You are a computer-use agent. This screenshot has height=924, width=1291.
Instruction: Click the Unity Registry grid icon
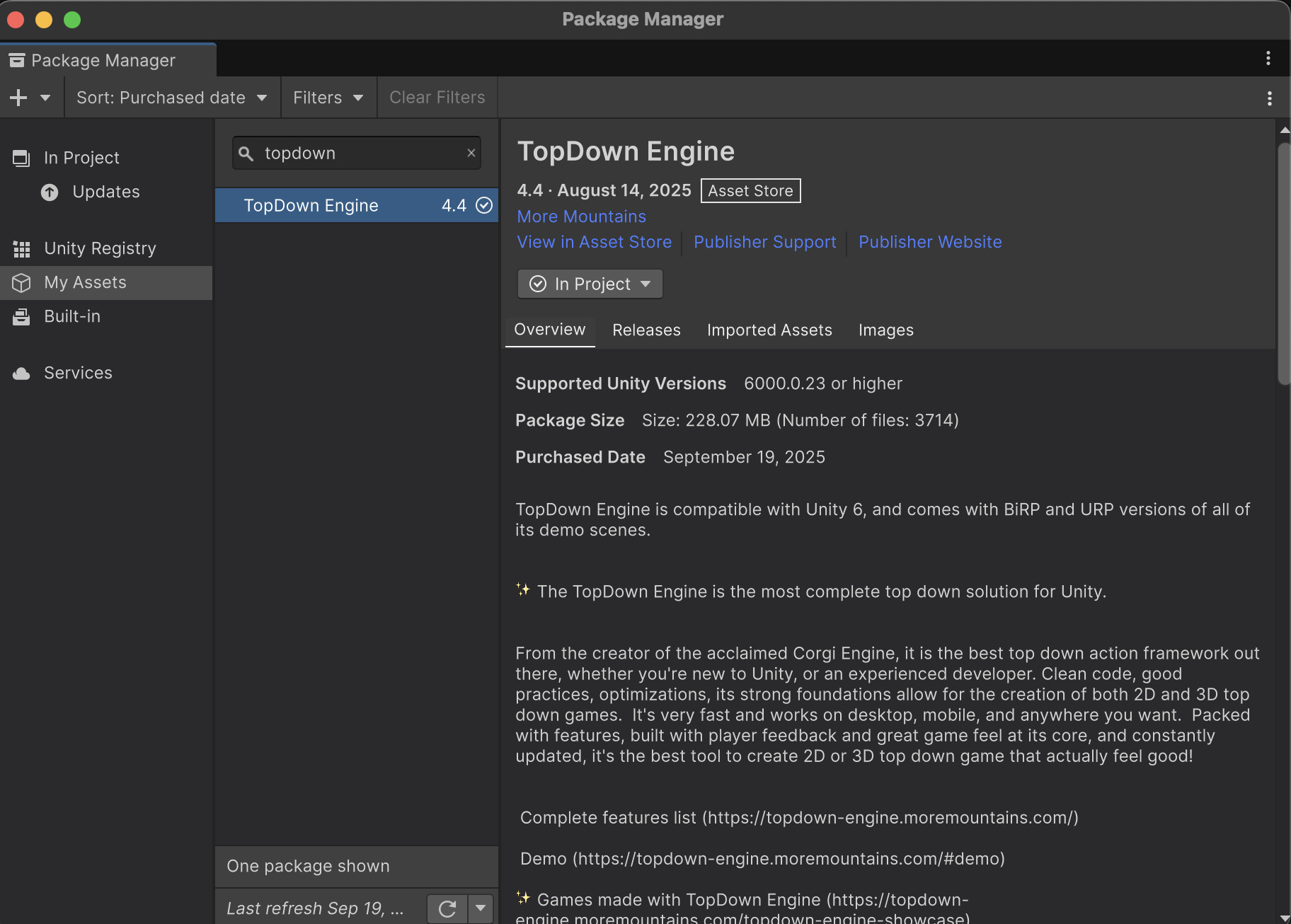[22, 249]
